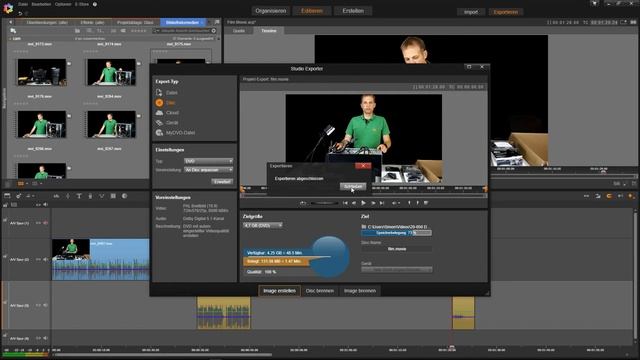640x360 pixels.
Task: Click play in the exporter preview
Action: point(363,203)
